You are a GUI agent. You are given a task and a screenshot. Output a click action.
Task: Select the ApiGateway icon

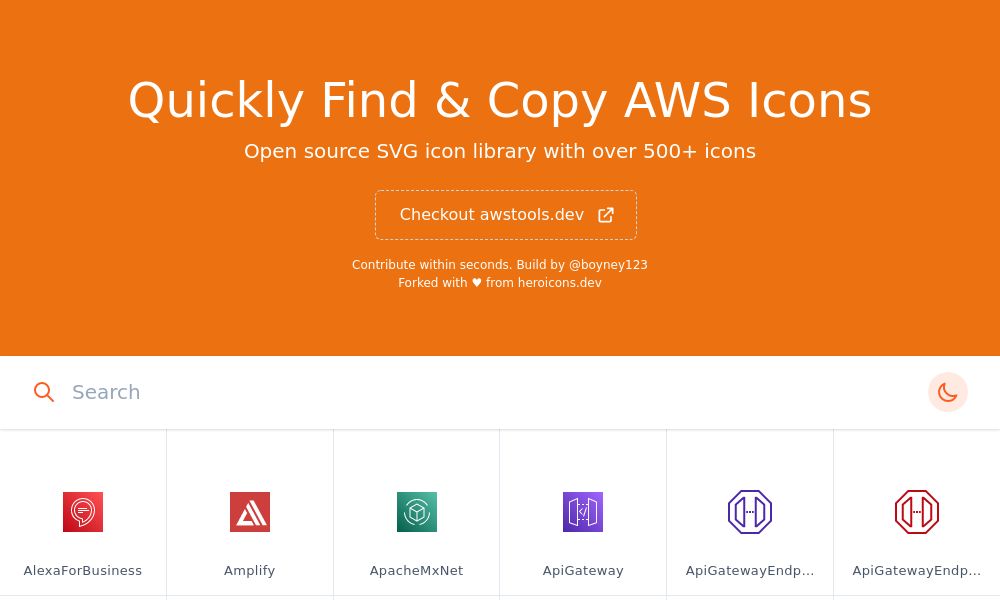(x=583, y=512)
